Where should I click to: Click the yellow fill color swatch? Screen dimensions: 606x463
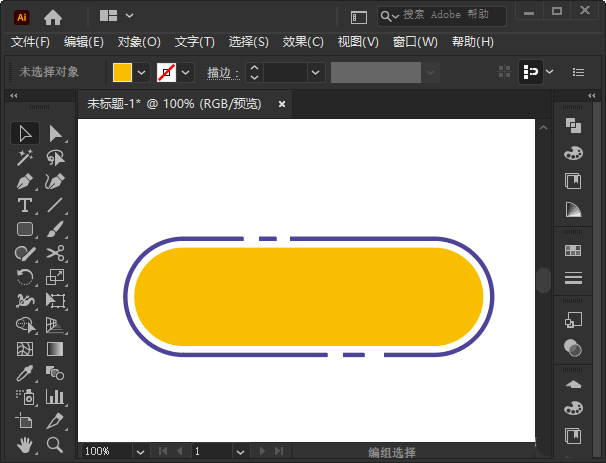[122, 72]
